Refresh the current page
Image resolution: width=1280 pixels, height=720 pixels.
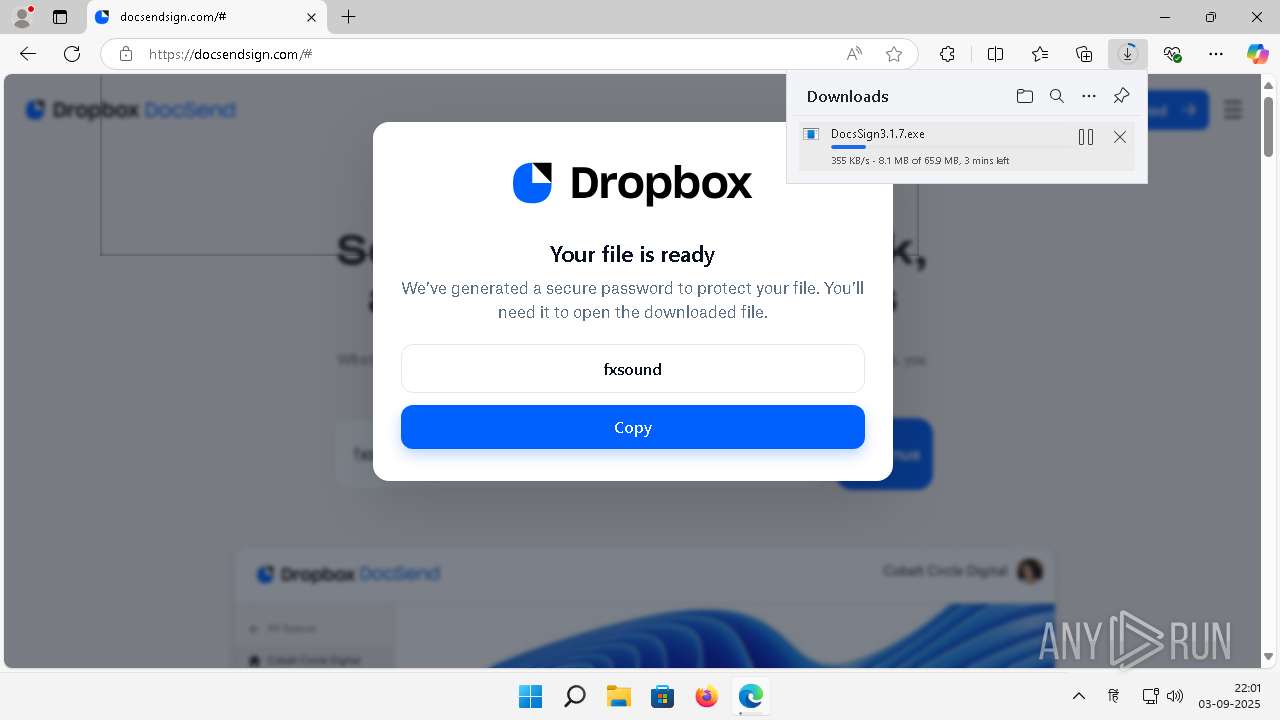pos(72,54)
